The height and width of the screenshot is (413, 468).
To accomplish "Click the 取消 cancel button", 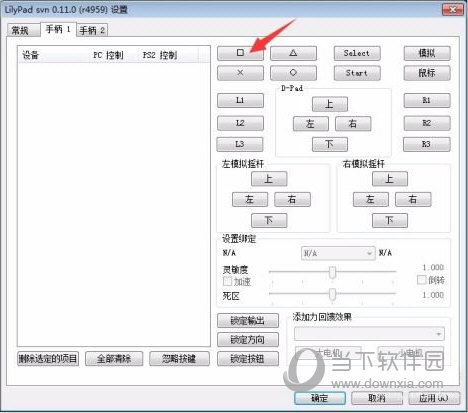I will pyautogui.click(x=377, y=398).
